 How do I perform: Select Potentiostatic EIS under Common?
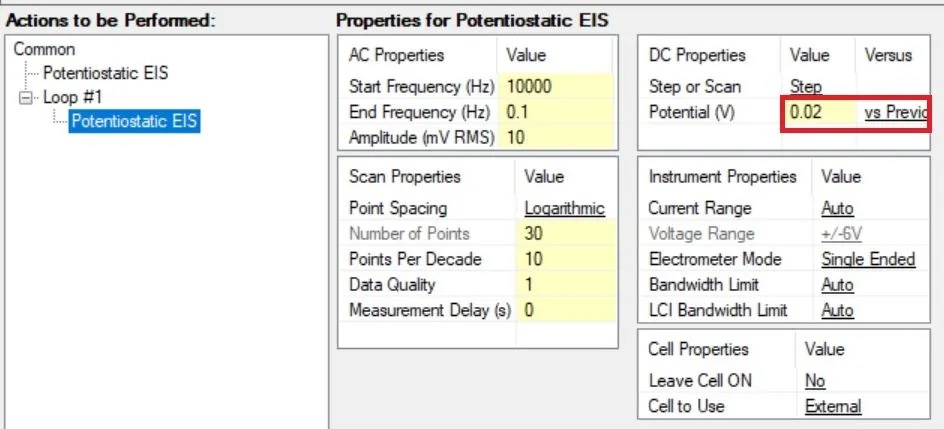point(105,73)
